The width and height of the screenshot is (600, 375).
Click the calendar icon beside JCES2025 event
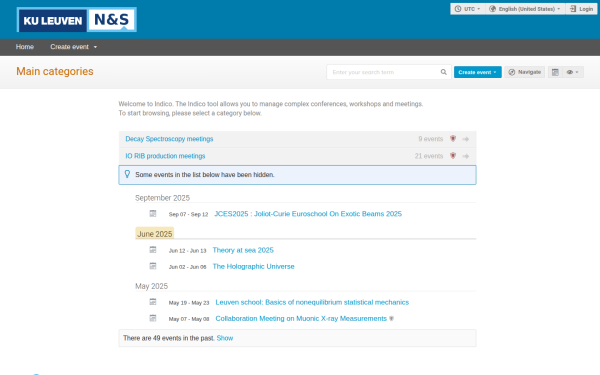pos(153,214)
